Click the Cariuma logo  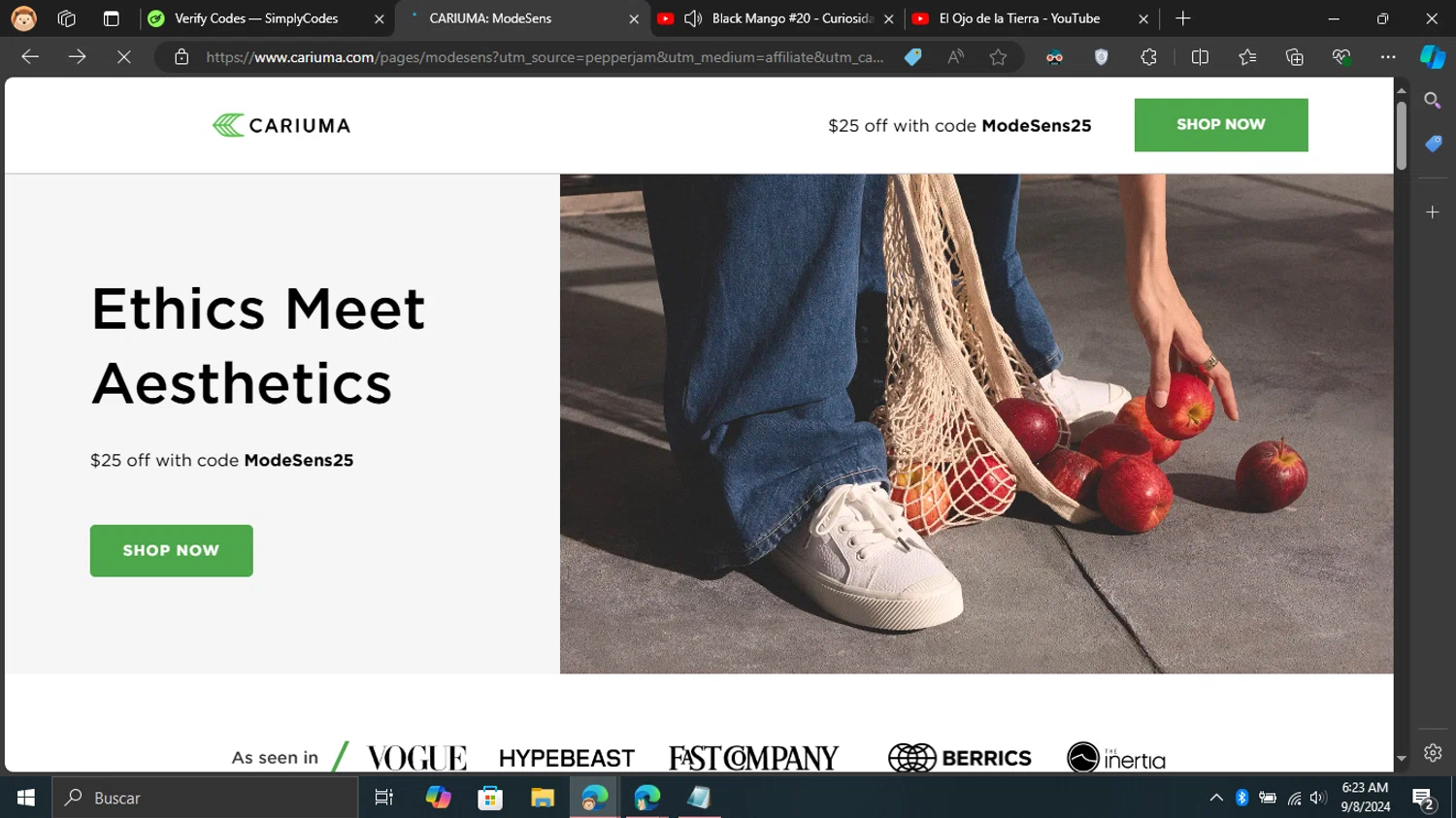pyautogui.click(x=281, y=125)
